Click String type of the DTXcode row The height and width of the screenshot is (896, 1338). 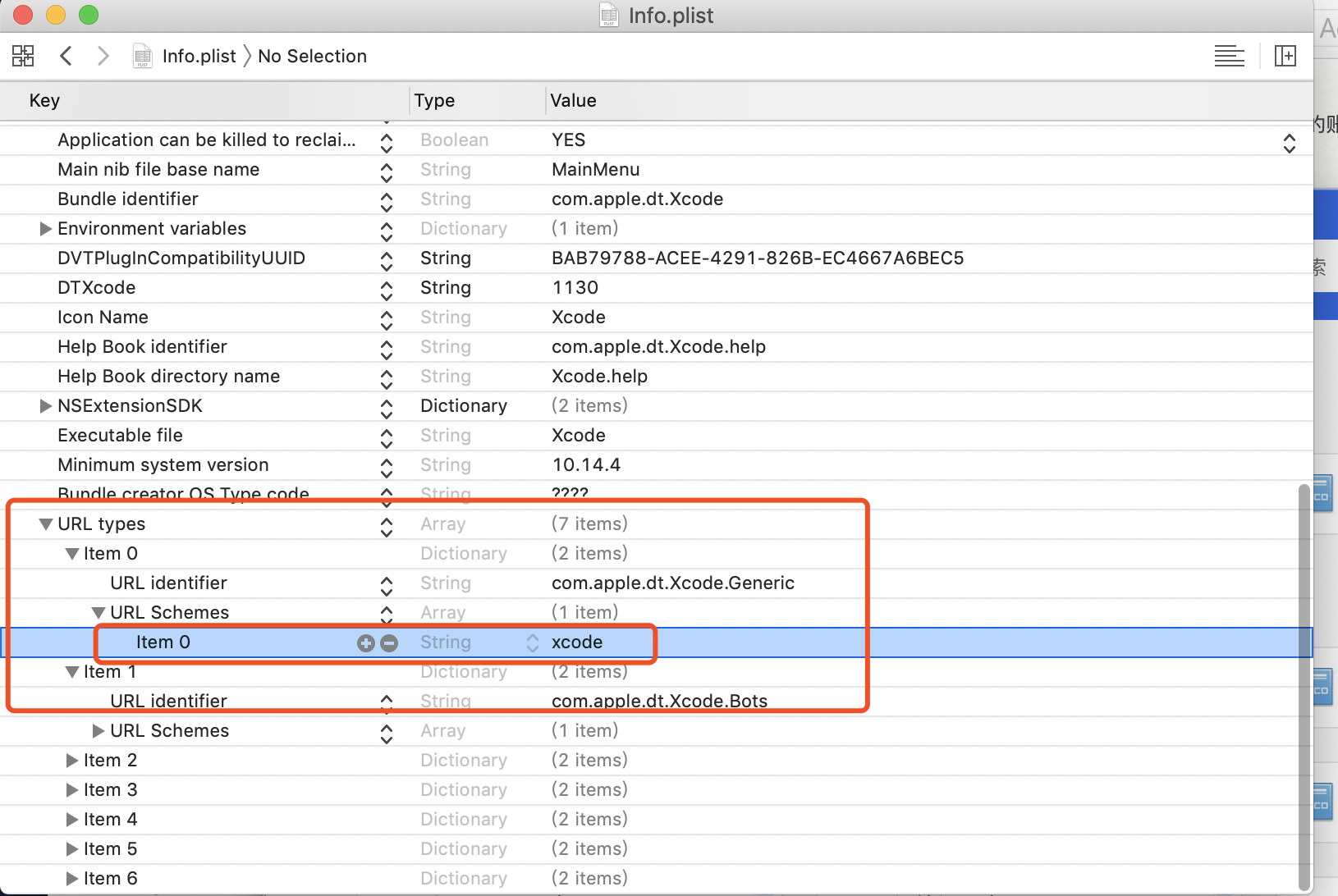click(x=446, y=287)
